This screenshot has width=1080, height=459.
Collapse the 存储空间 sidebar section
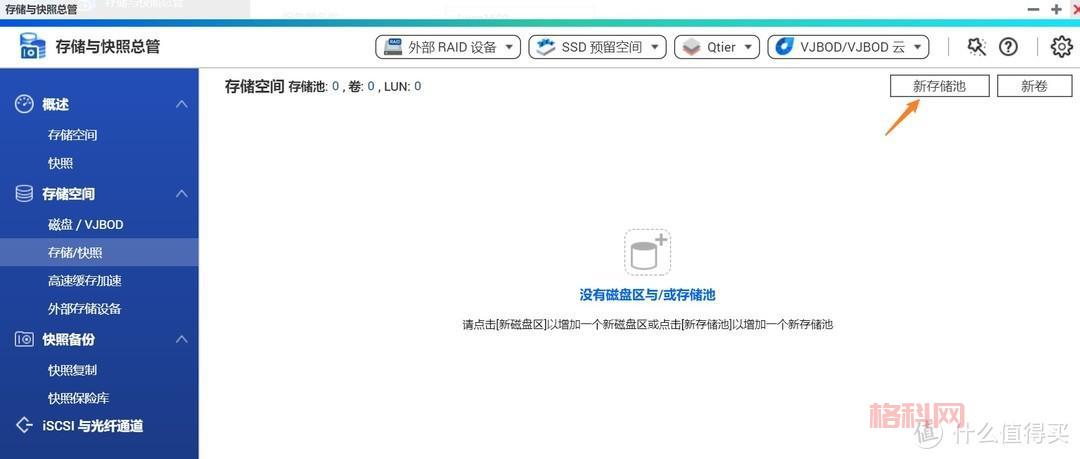(x=182, y=194)
